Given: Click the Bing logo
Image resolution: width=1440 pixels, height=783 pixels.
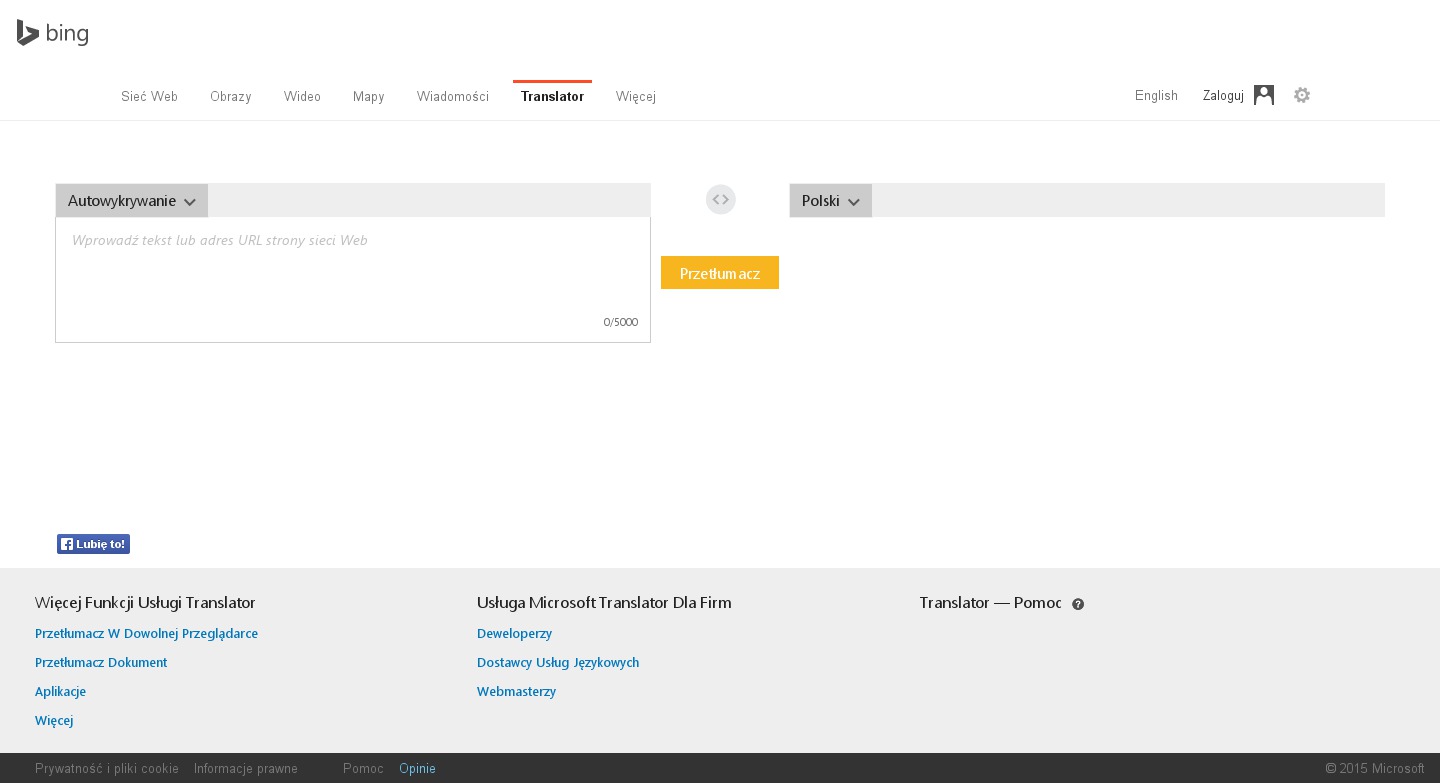Looking at the screenshot, I should click(x=53, y=33).
